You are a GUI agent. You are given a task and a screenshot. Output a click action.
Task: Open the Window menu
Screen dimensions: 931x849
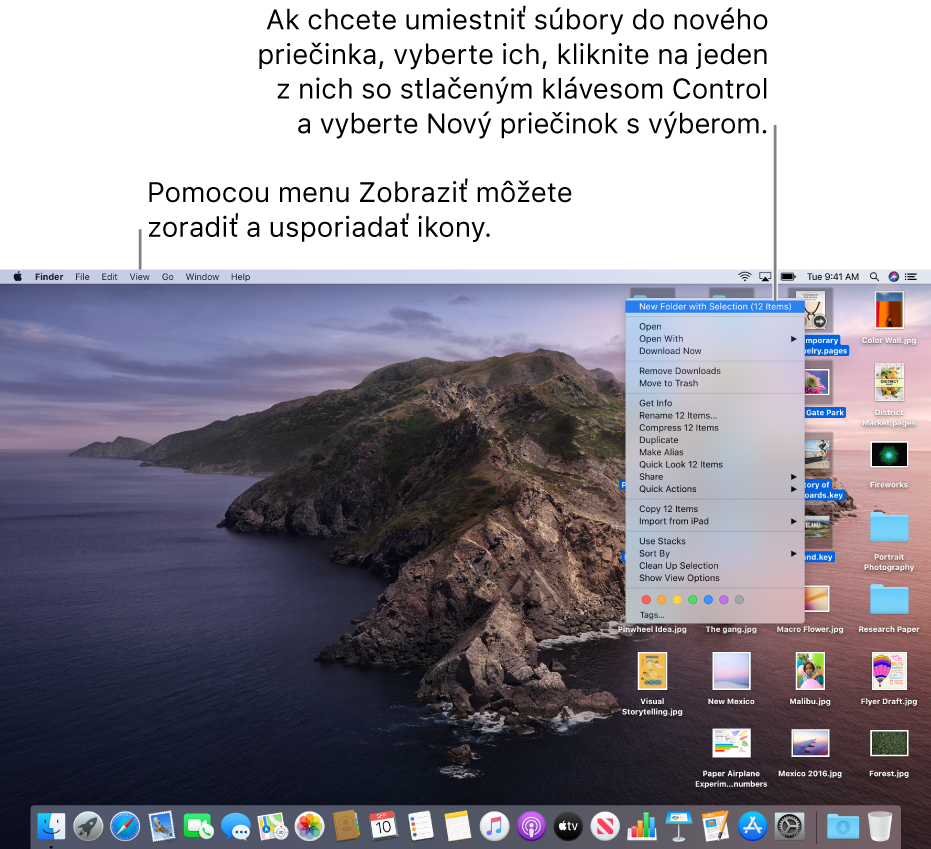[202, 277]
